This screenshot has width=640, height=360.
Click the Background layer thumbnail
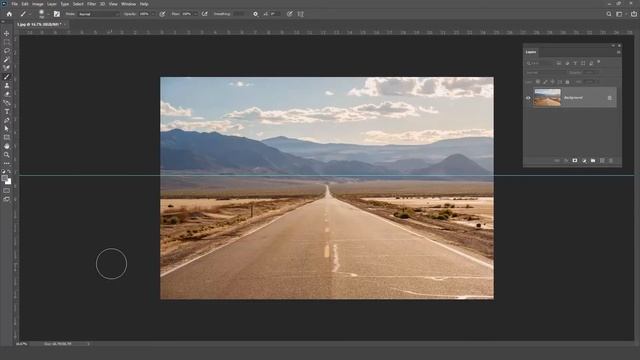[x=547, y=98]
